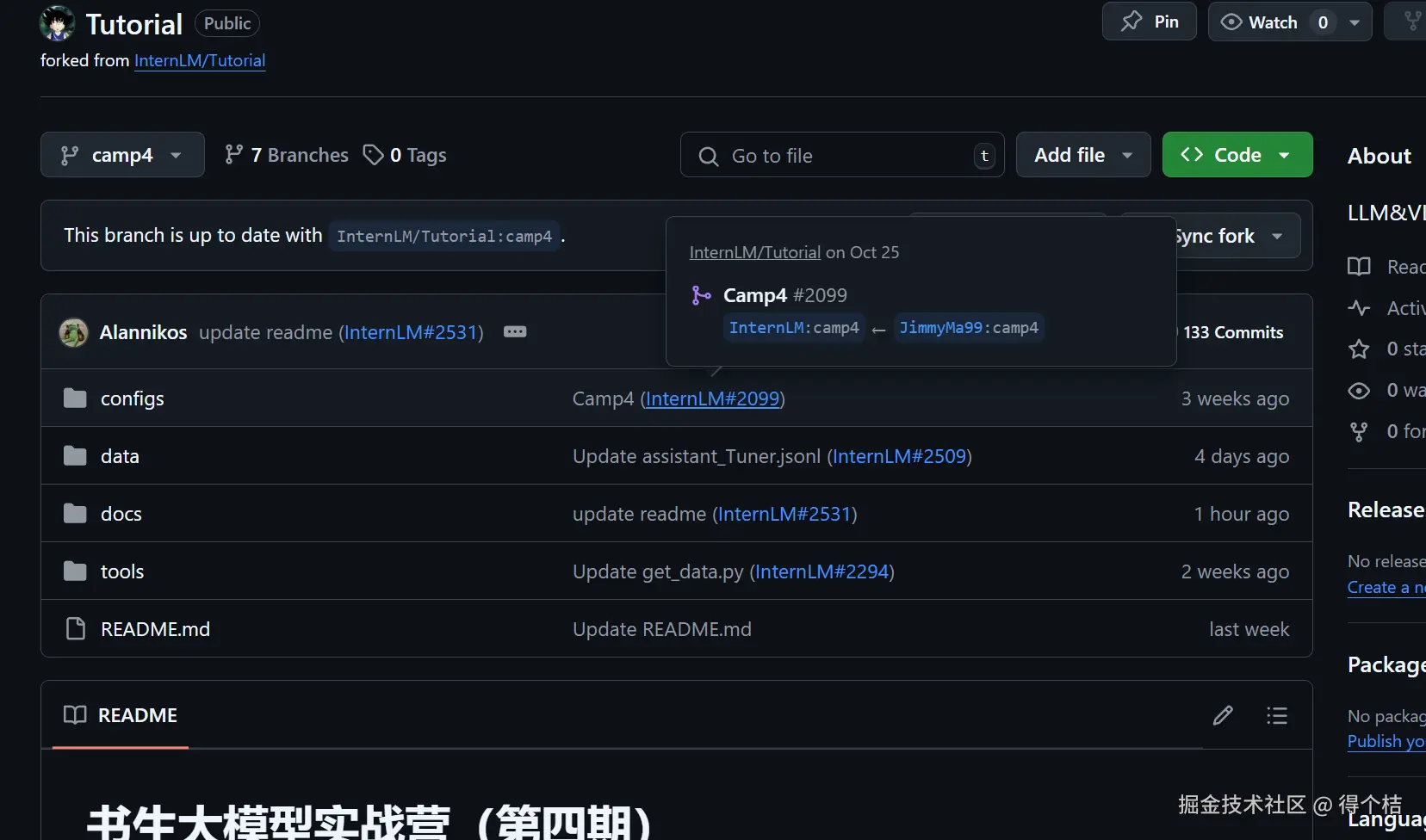Image resolution: width=1426 pixels, height=840 pixels.
Task: Open InternLM#2294 link in tools row
Action: [821, 571]
